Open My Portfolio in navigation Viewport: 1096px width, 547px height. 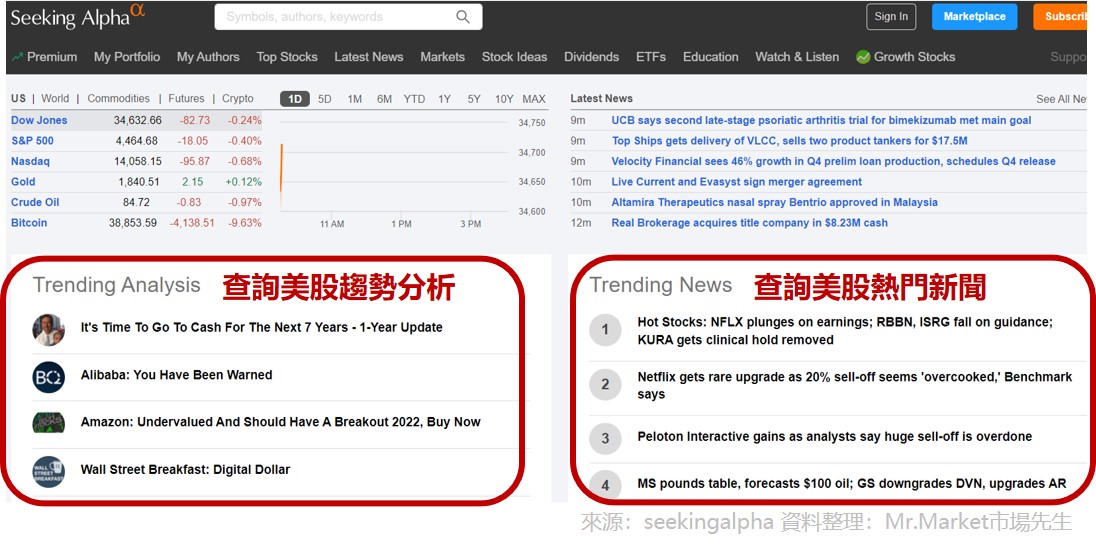(x=127, y=57)
